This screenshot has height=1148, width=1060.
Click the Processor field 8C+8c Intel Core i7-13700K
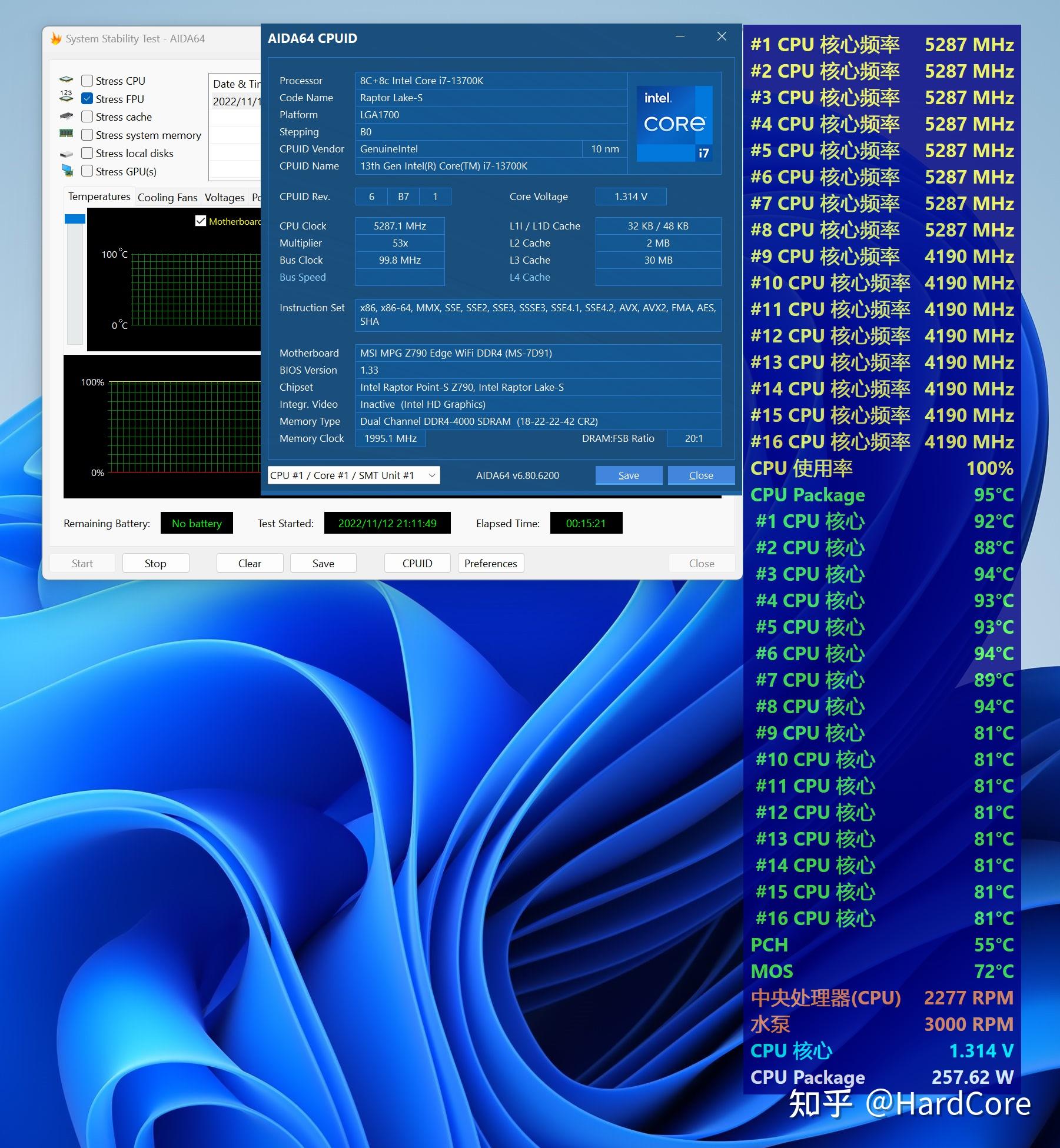pyautogui.click(x=491, y=81)
